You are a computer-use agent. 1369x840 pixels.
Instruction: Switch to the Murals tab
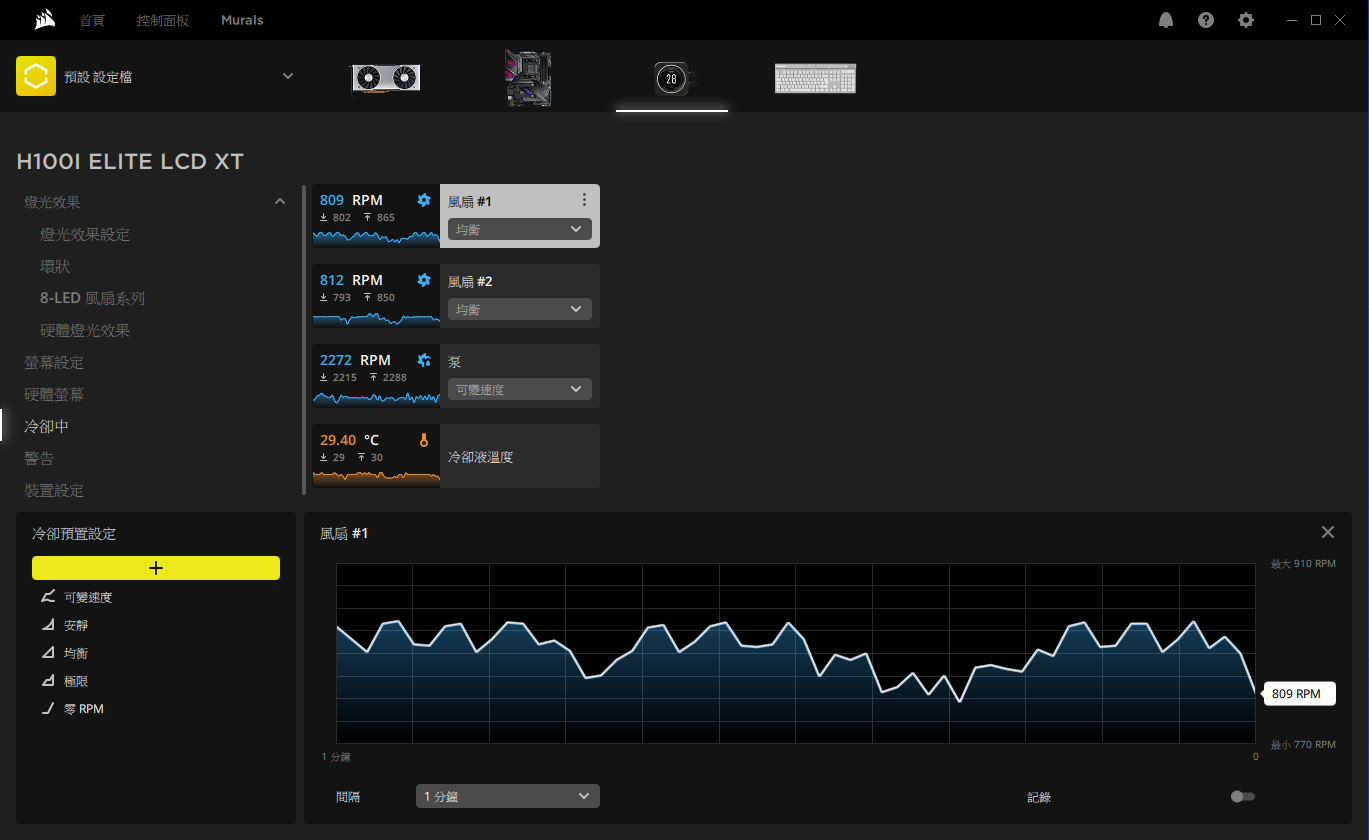point(242,20)
